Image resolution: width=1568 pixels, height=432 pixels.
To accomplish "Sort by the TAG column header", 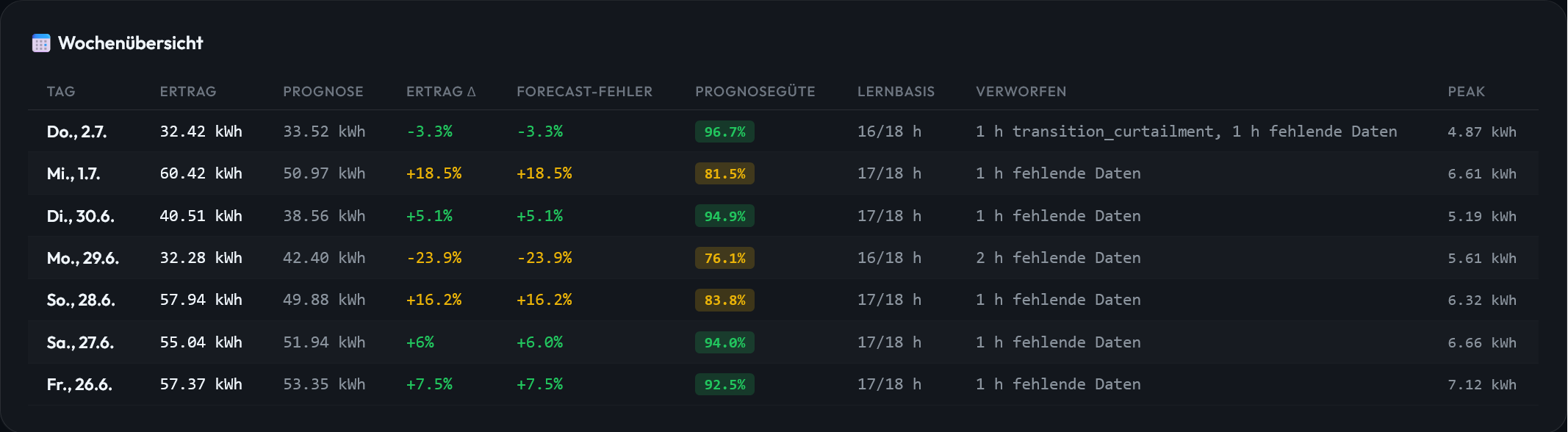I will (x=61, y=92).
